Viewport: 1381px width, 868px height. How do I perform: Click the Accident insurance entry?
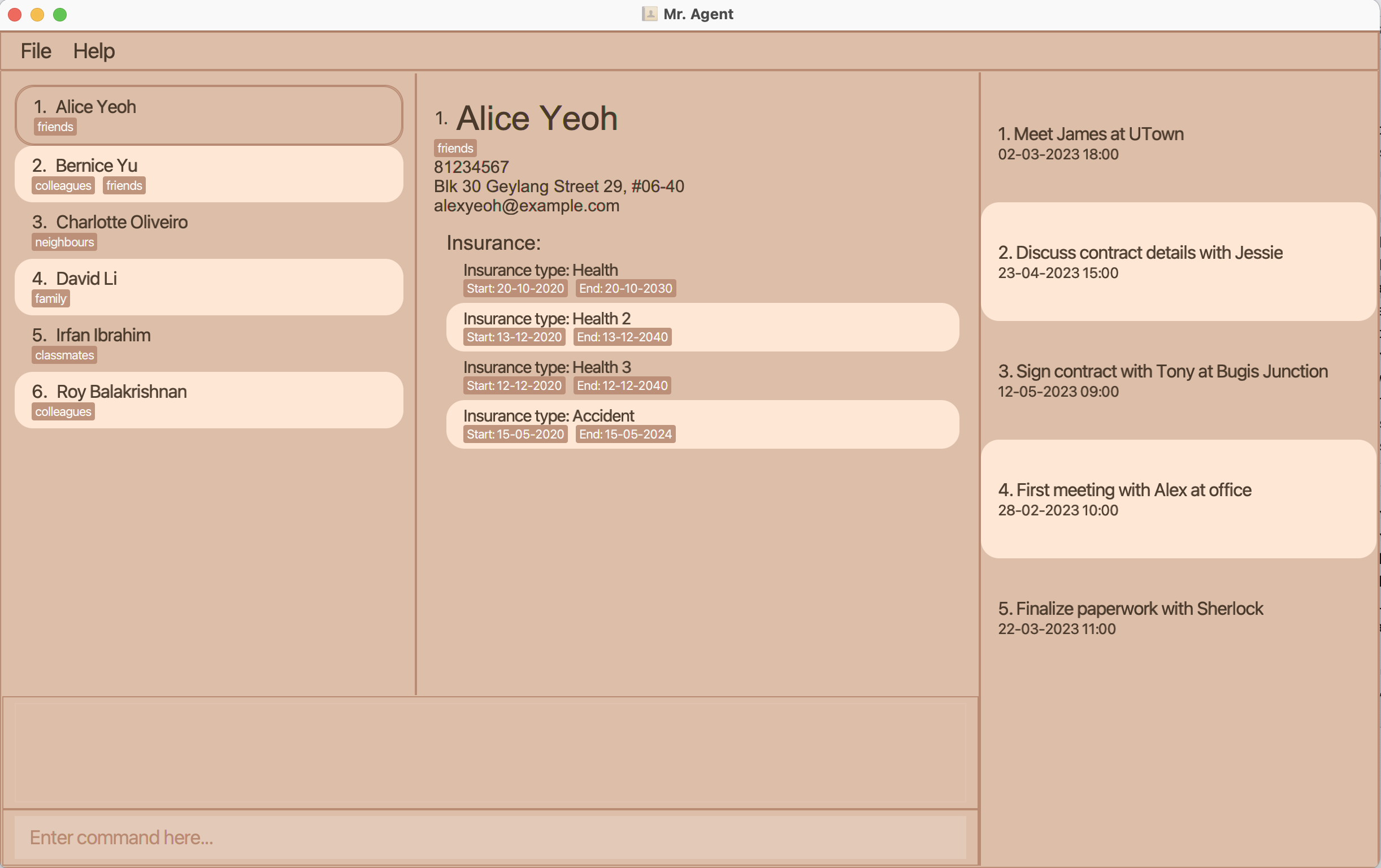702,424
